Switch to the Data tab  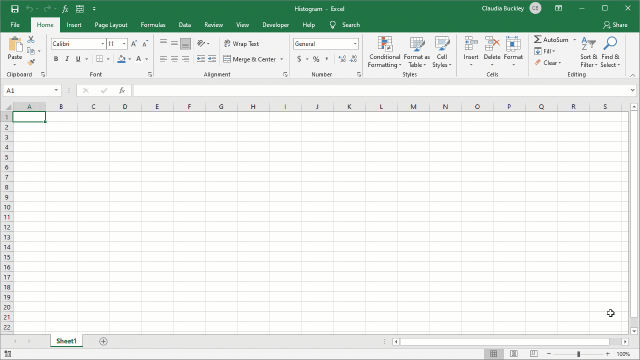184,25
